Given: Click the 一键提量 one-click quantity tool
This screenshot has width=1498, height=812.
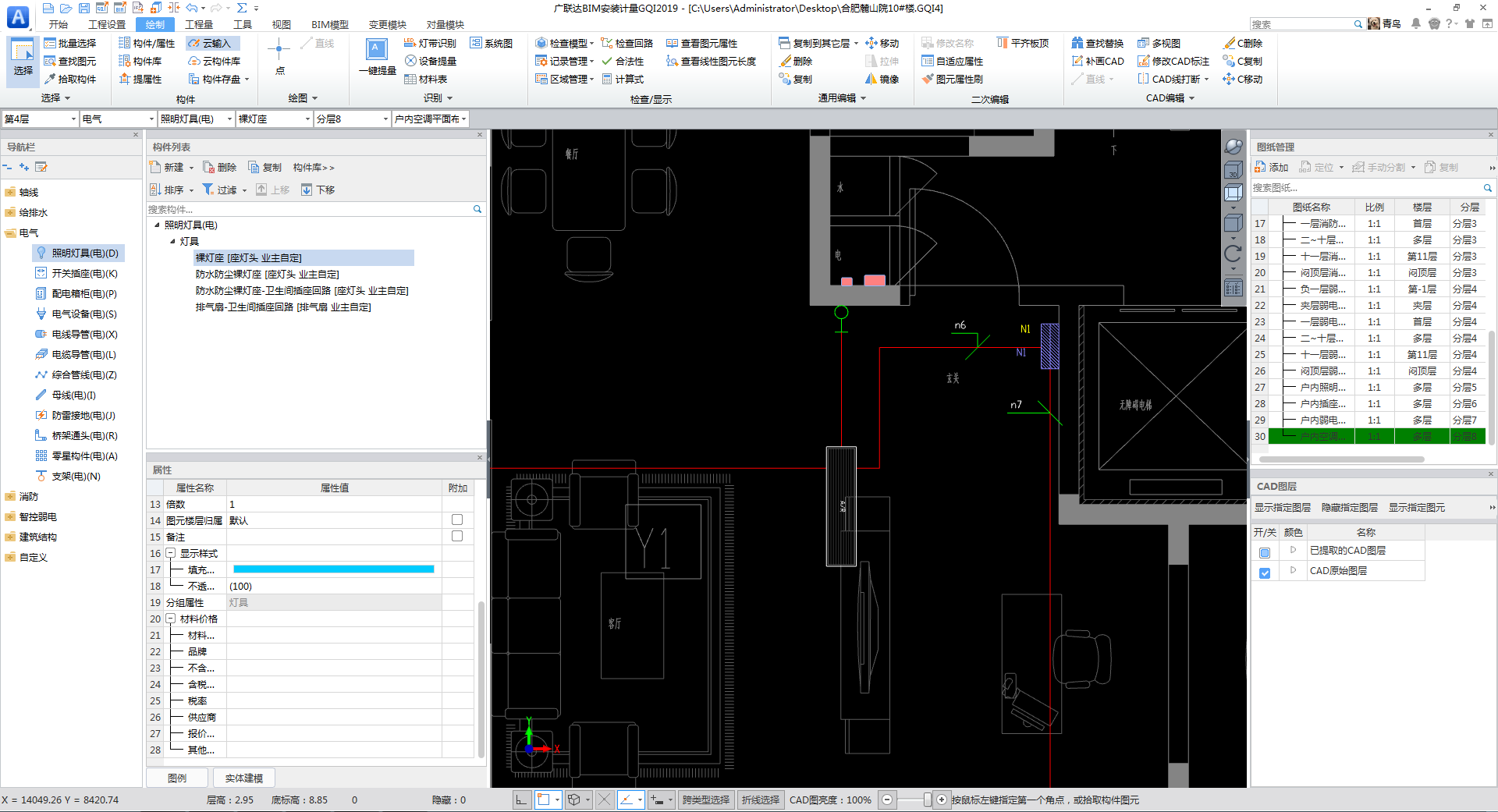Looking at the screenshot, I should pos(378,58).
